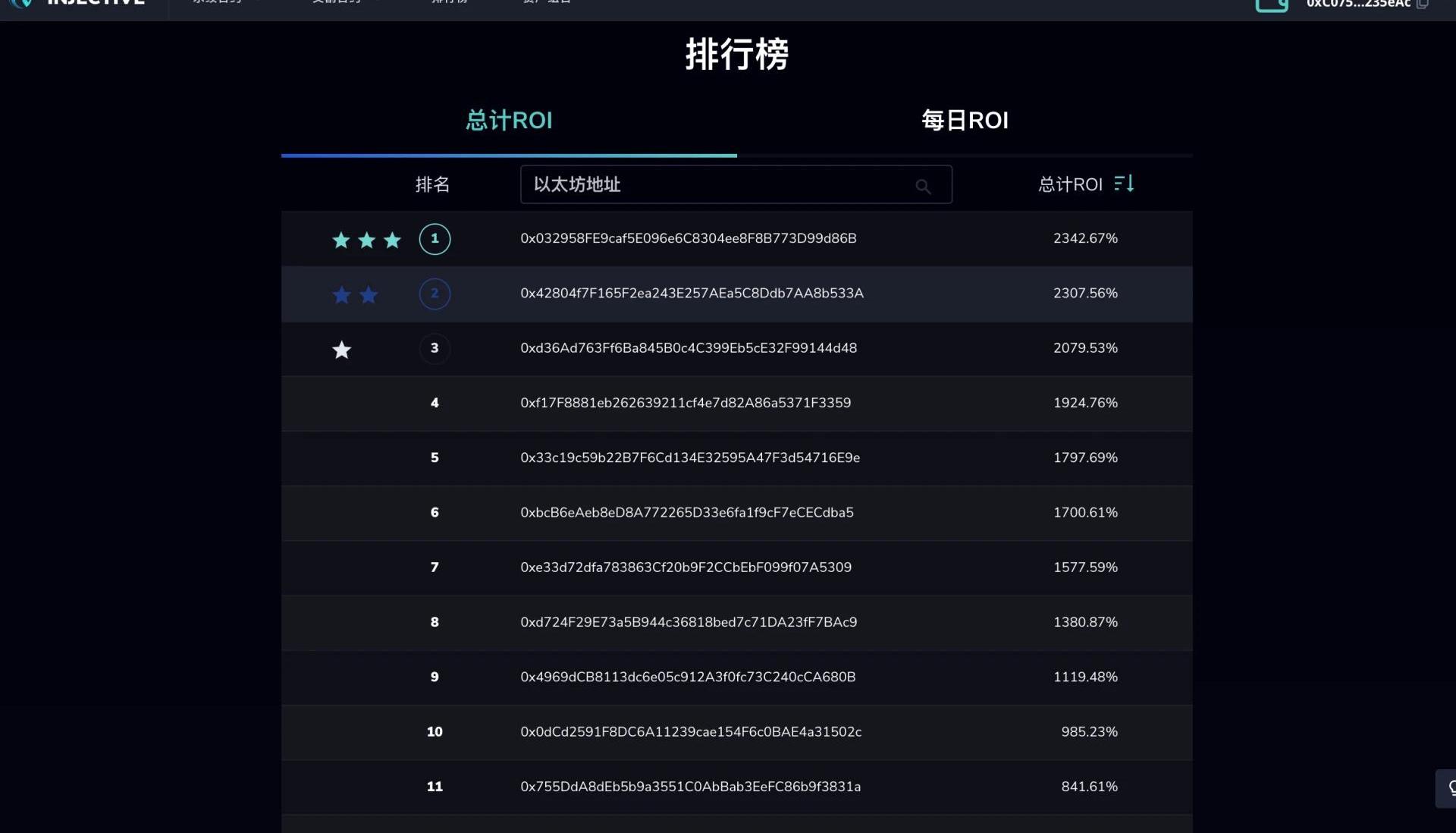Click the 总计ROI column header
Image resolution: width=1456 pixels, height=833 pixels.
pyautogui.click(x=1069, y=184)
